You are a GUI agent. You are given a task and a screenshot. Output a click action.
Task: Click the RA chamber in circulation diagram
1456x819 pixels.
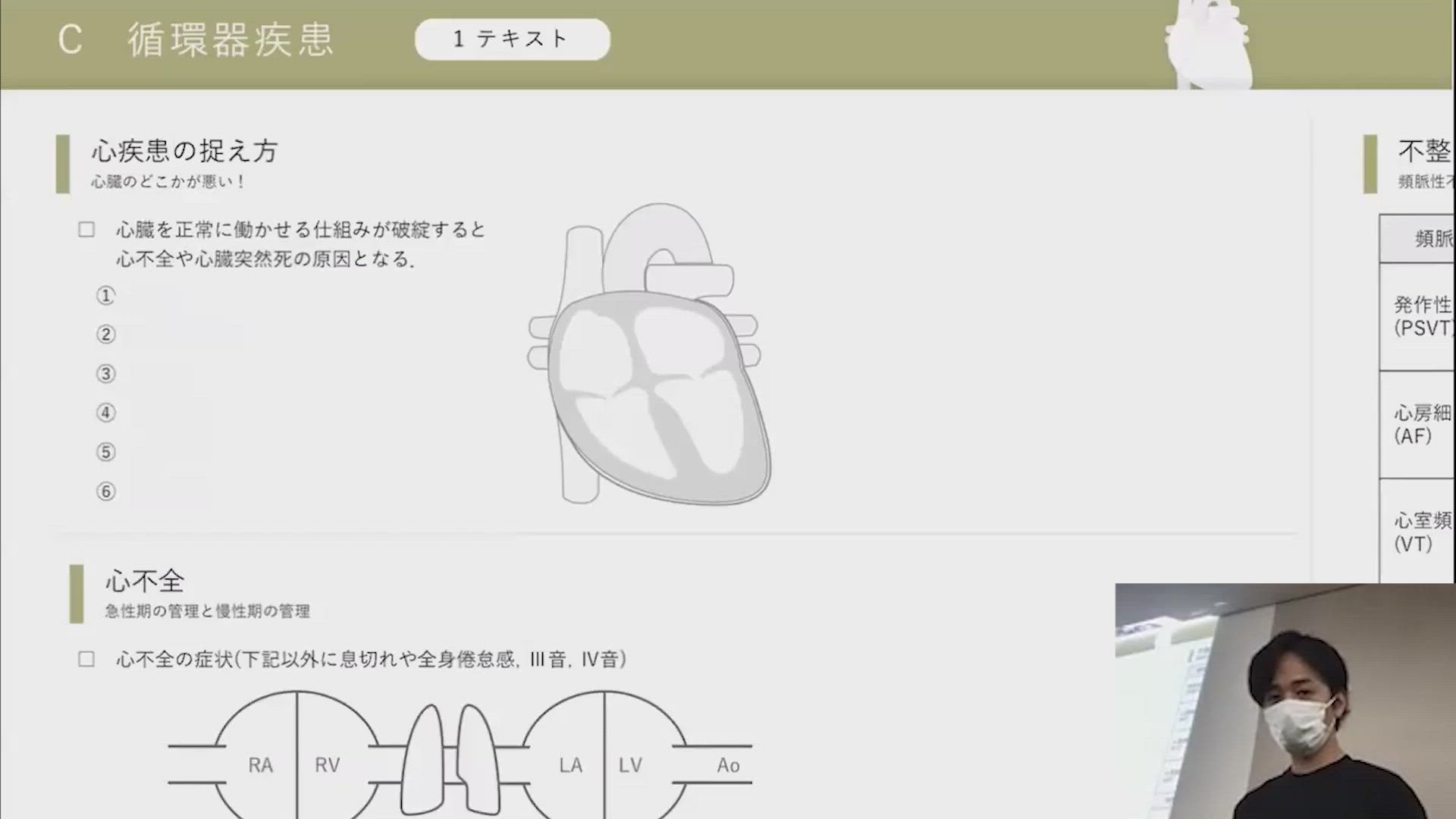260,764
